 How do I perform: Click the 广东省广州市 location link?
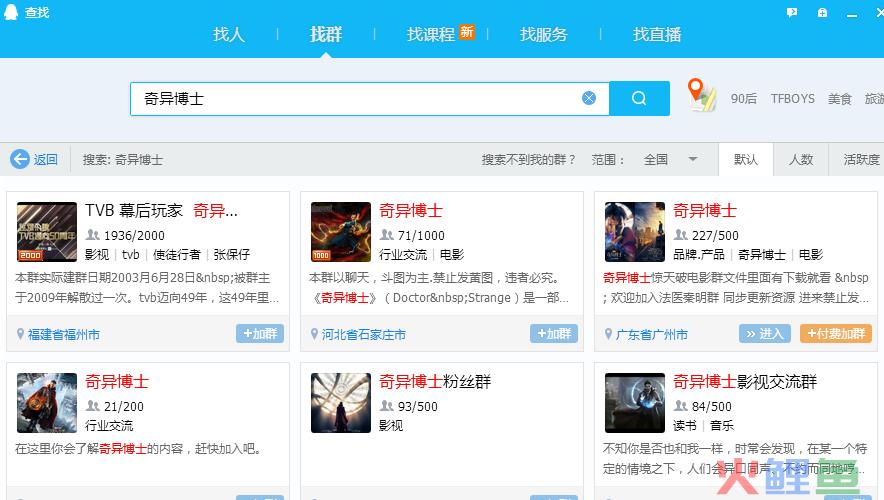tap(652, 334)
